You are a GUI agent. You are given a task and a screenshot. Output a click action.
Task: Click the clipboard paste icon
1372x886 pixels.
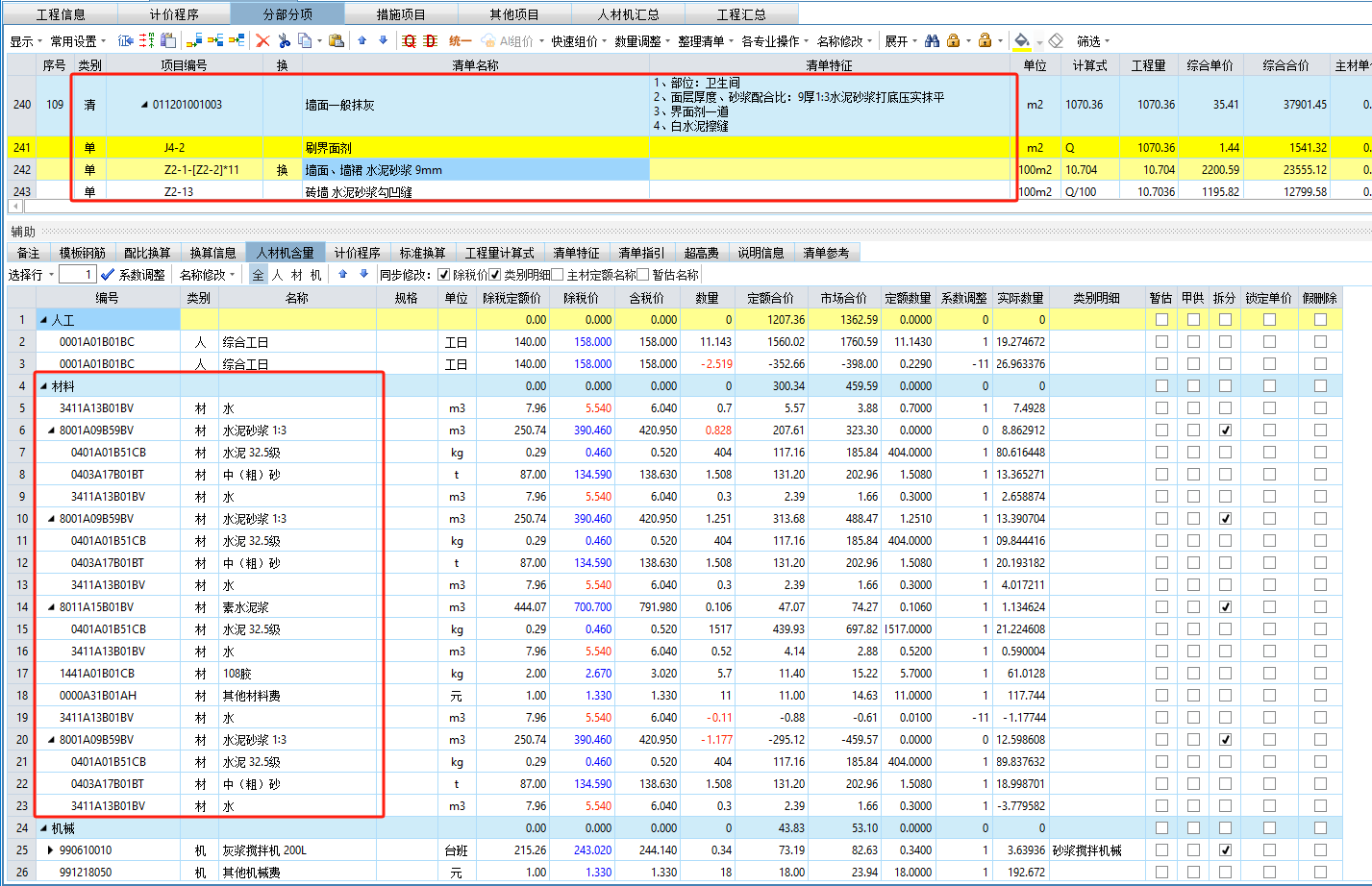coord(336,40)
